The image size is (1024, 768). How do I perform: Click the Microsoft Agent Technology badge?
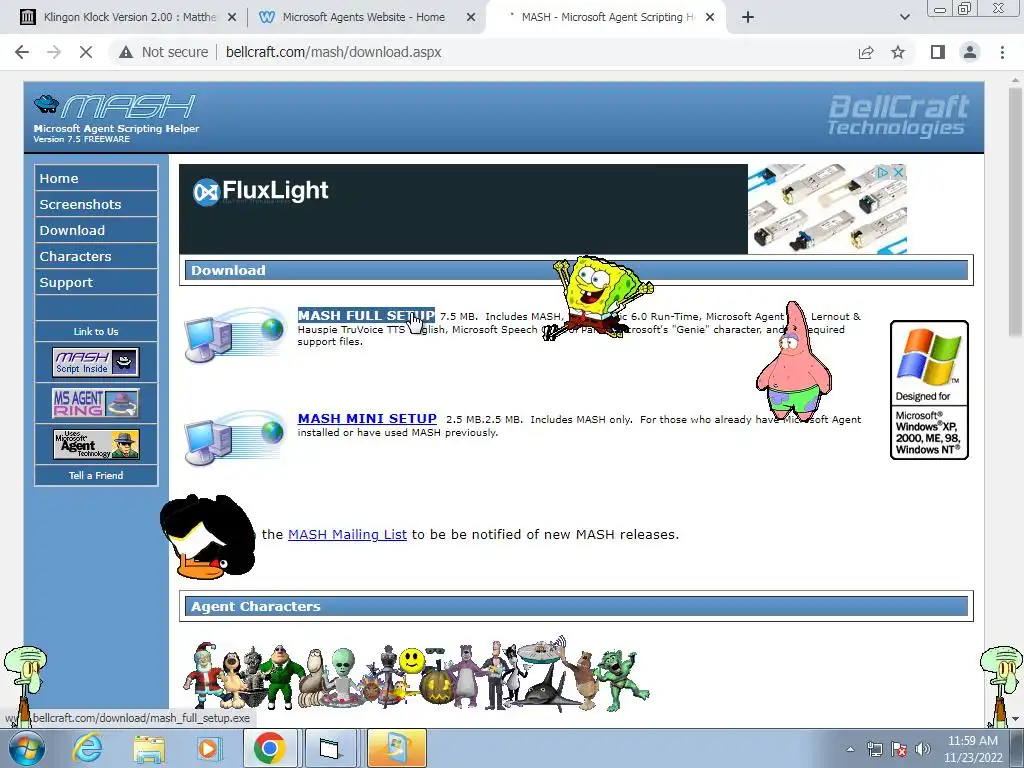(x=96, y=444)
